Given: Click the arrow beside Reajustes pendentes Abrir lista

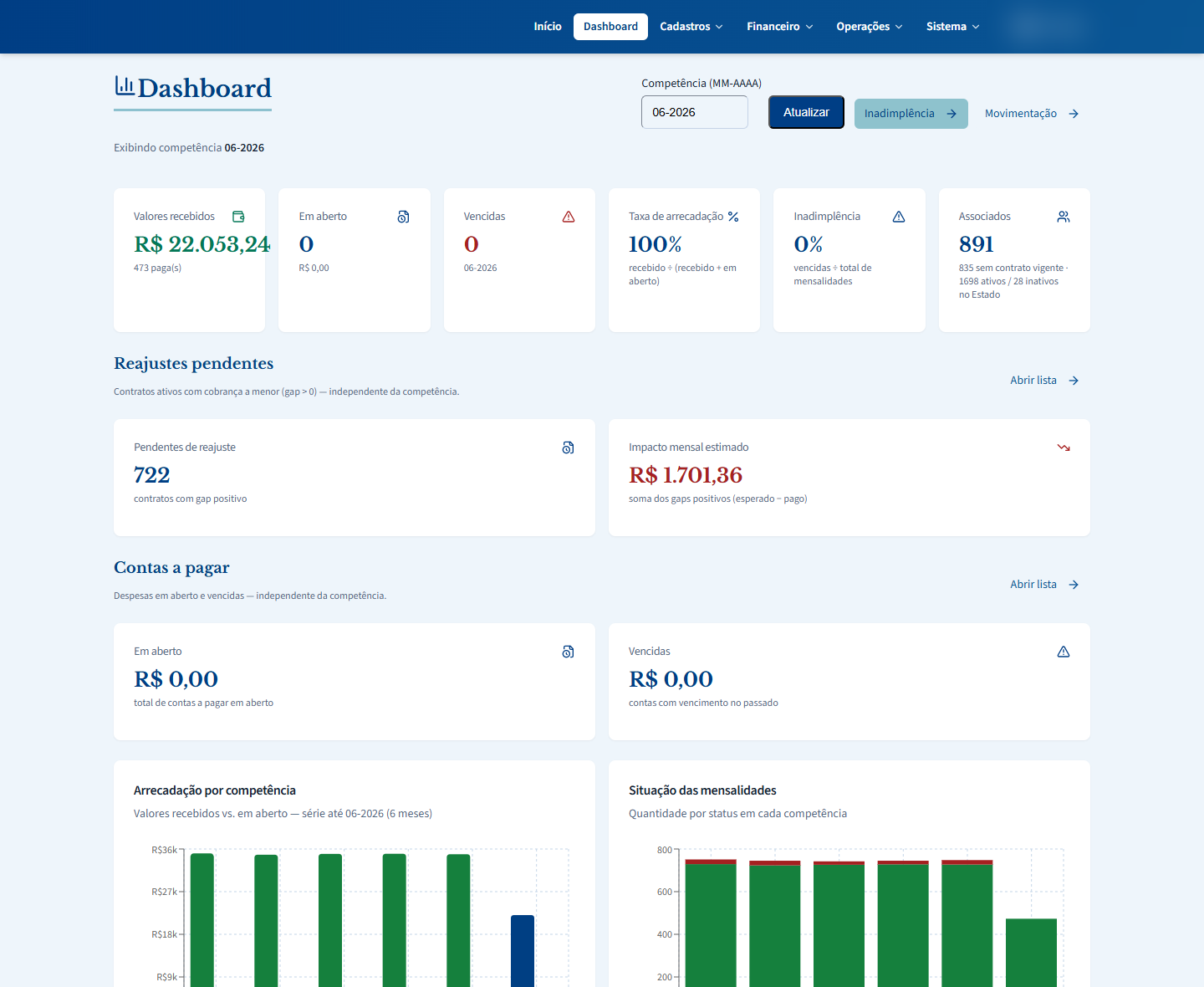Looking at the screenshot, I should [x=1074, y=381].
